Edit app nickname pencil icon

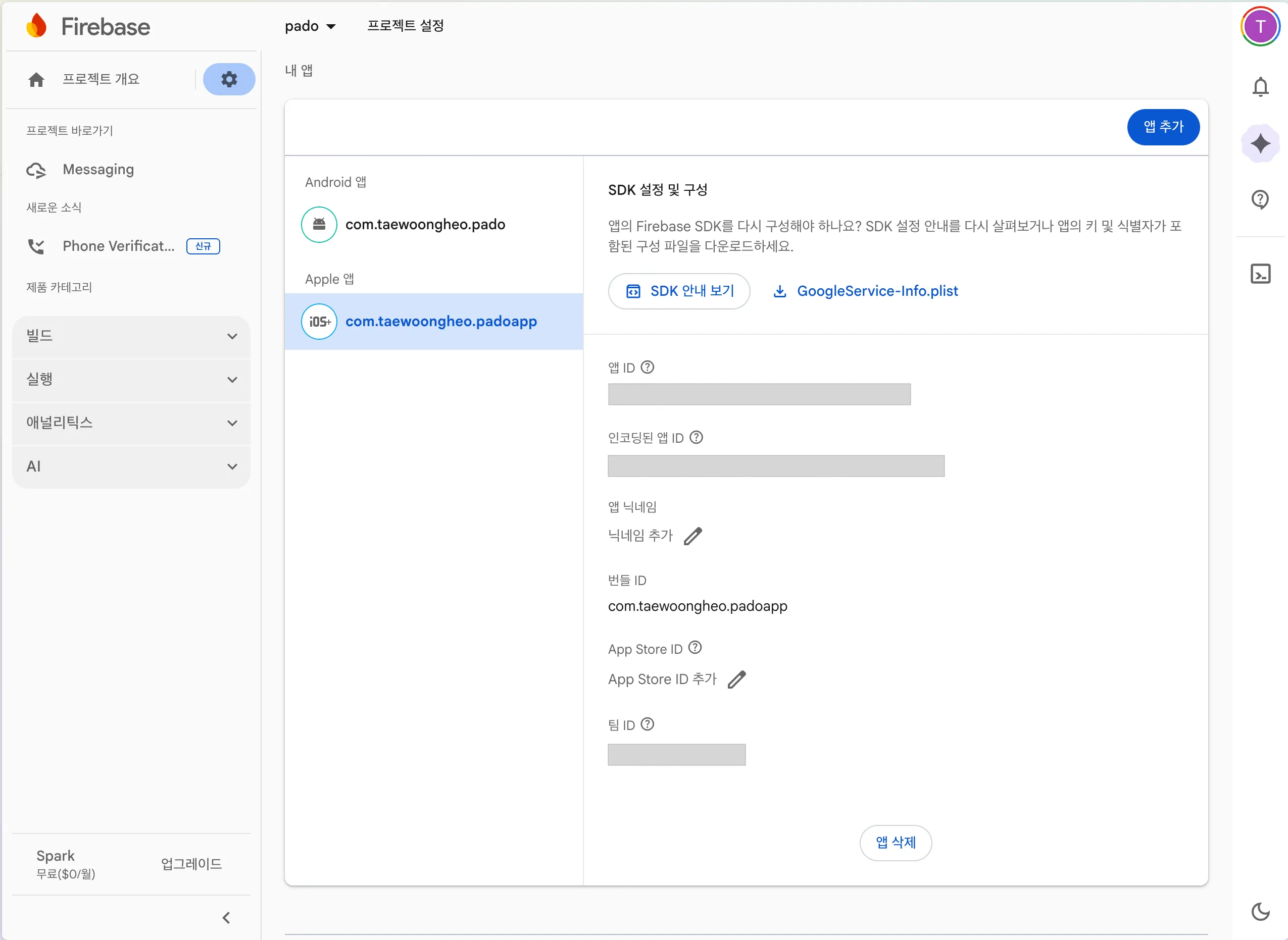[x=692, y=536]
